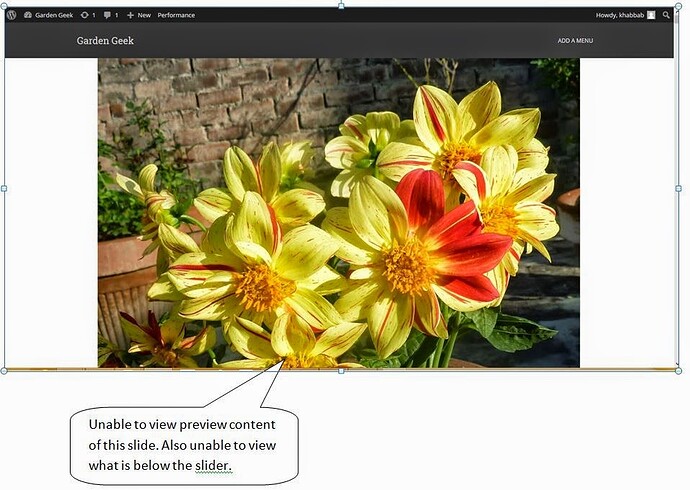The image size is (690, 490).
Task: Click the dahlia flowers slider image
Action: [338, 213]
